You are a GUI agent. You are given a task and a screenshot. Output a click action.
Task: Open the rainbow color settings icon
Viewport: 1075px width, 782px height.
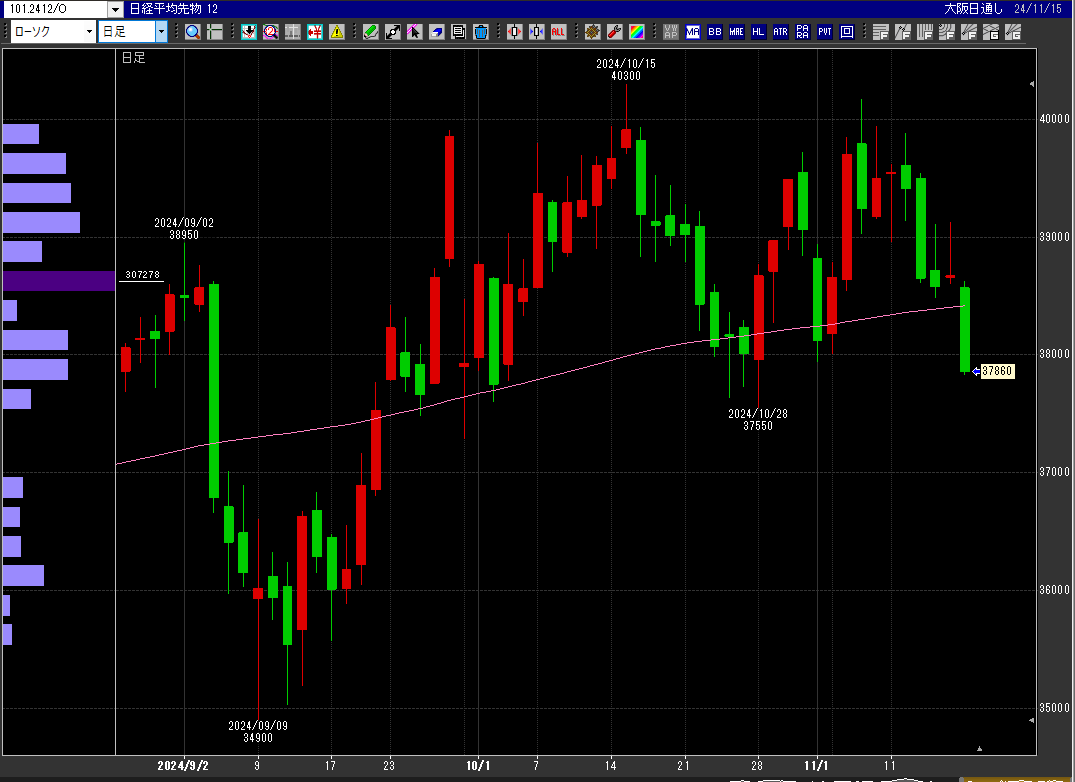[637, 32]
